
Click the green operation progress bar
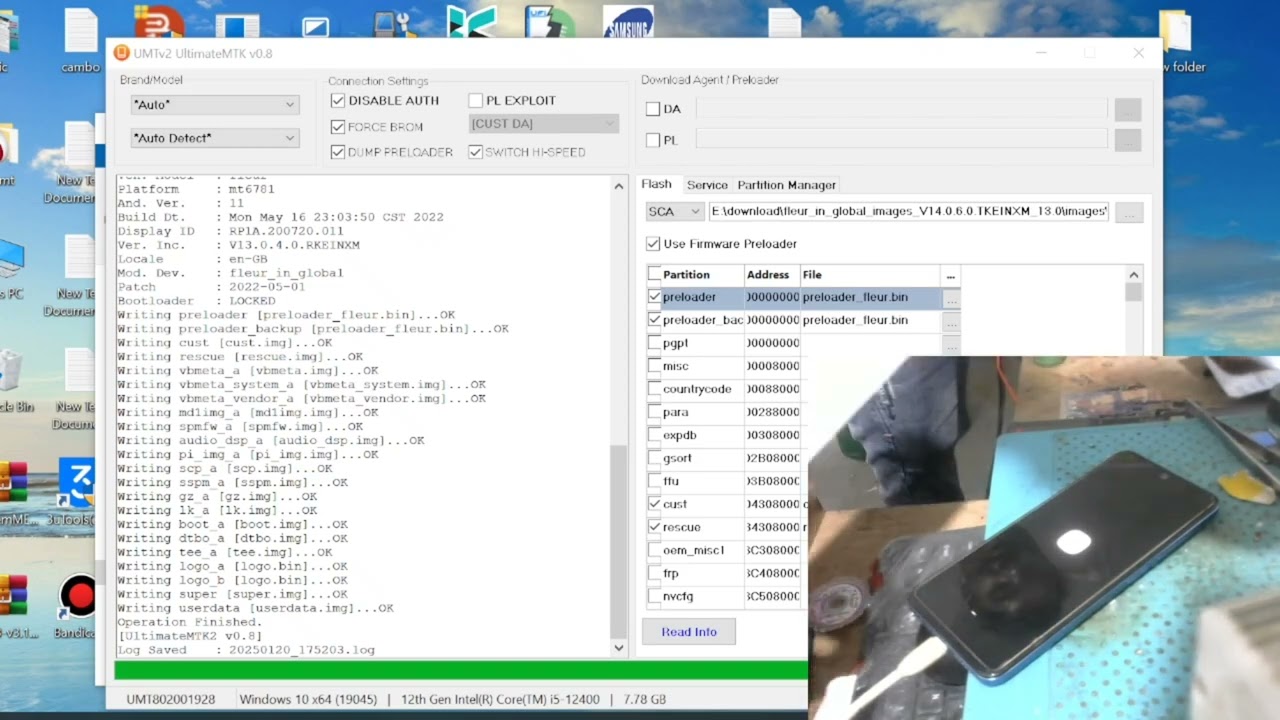tap(461, 671)
